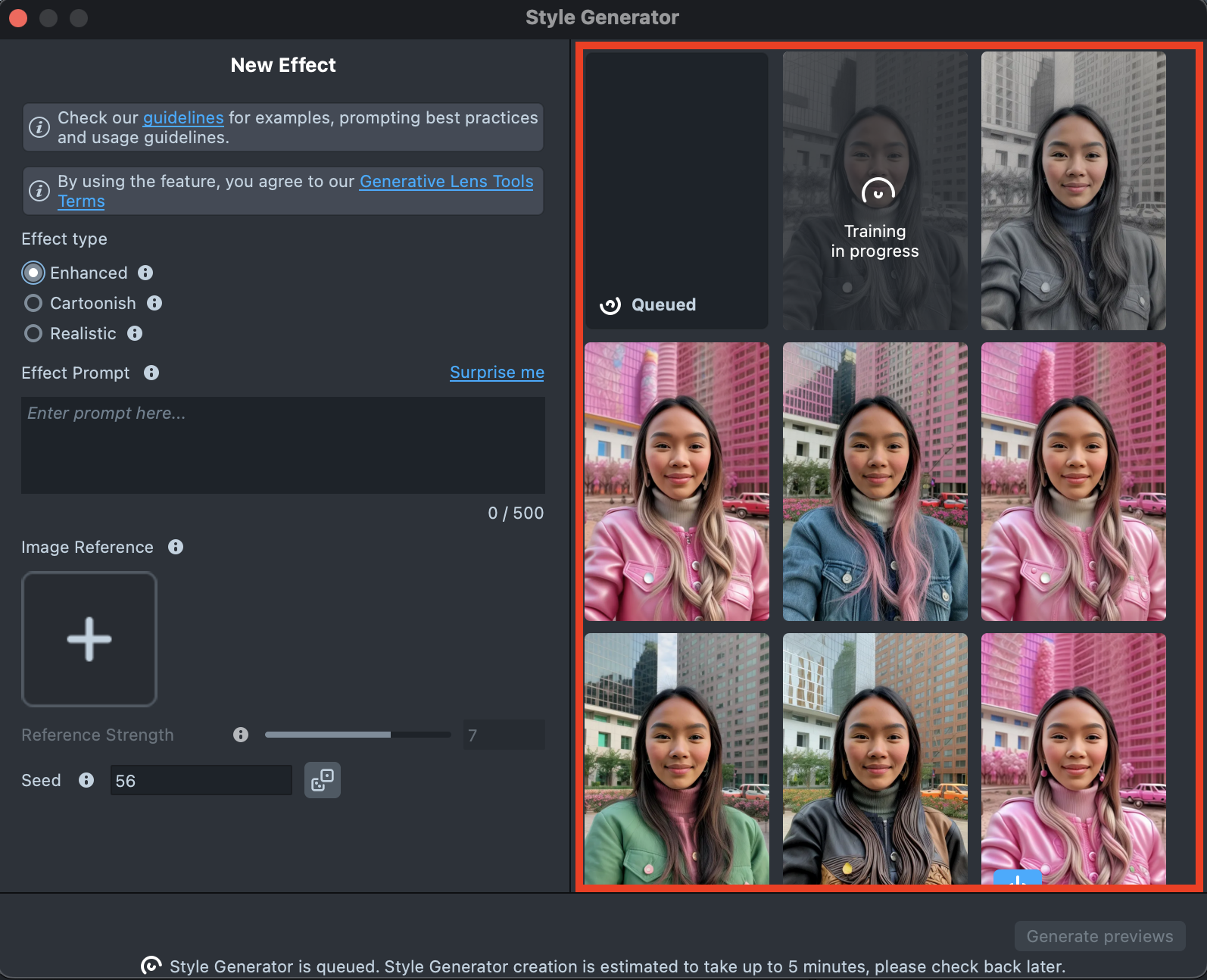Select the grayscale portrait preview thumbnail

pyautogui.click(x=1073, y=191)
